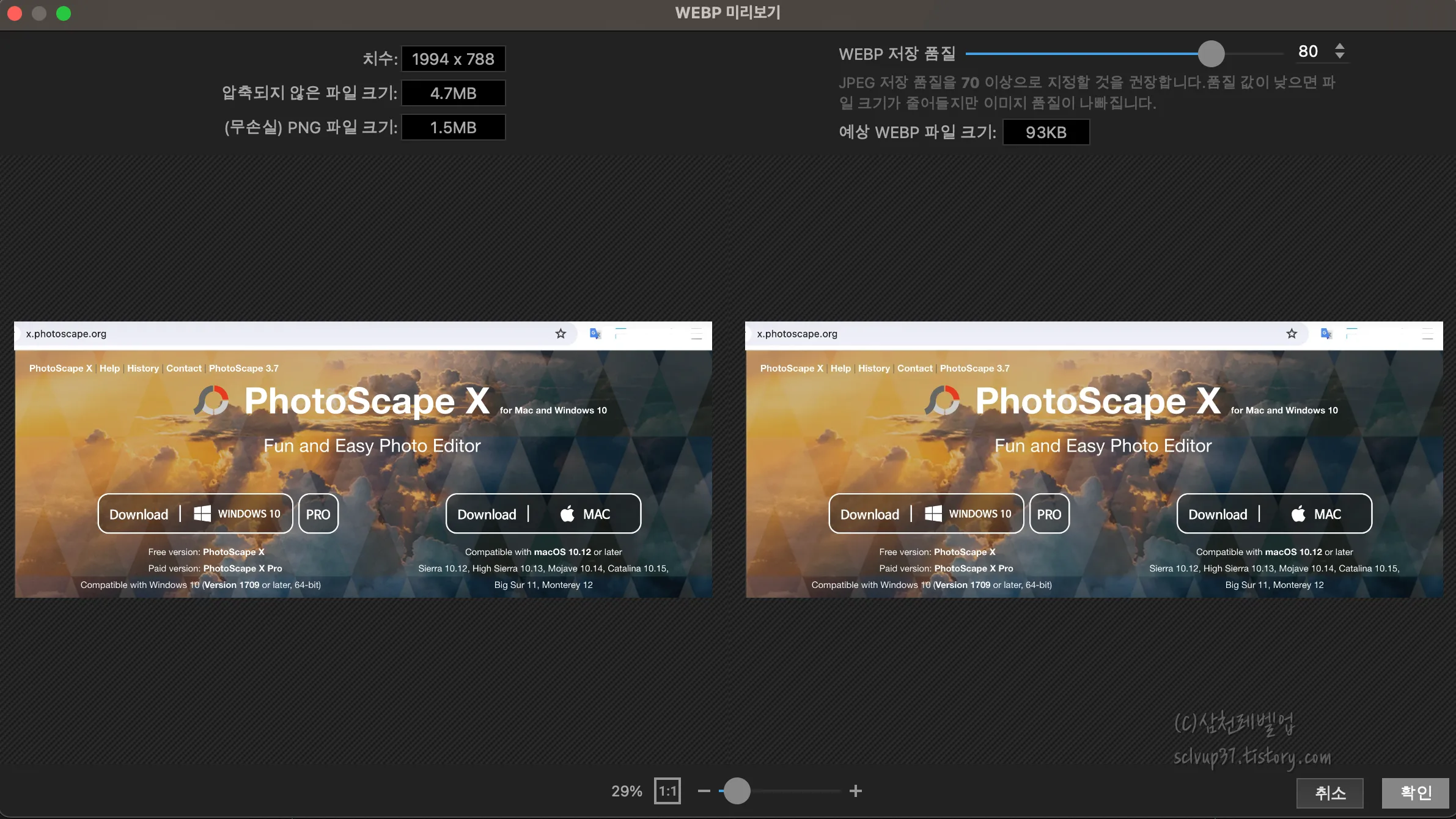Click the dimensions field showing 1994 x 788
1456x819 pixels.
click(453, 59)
